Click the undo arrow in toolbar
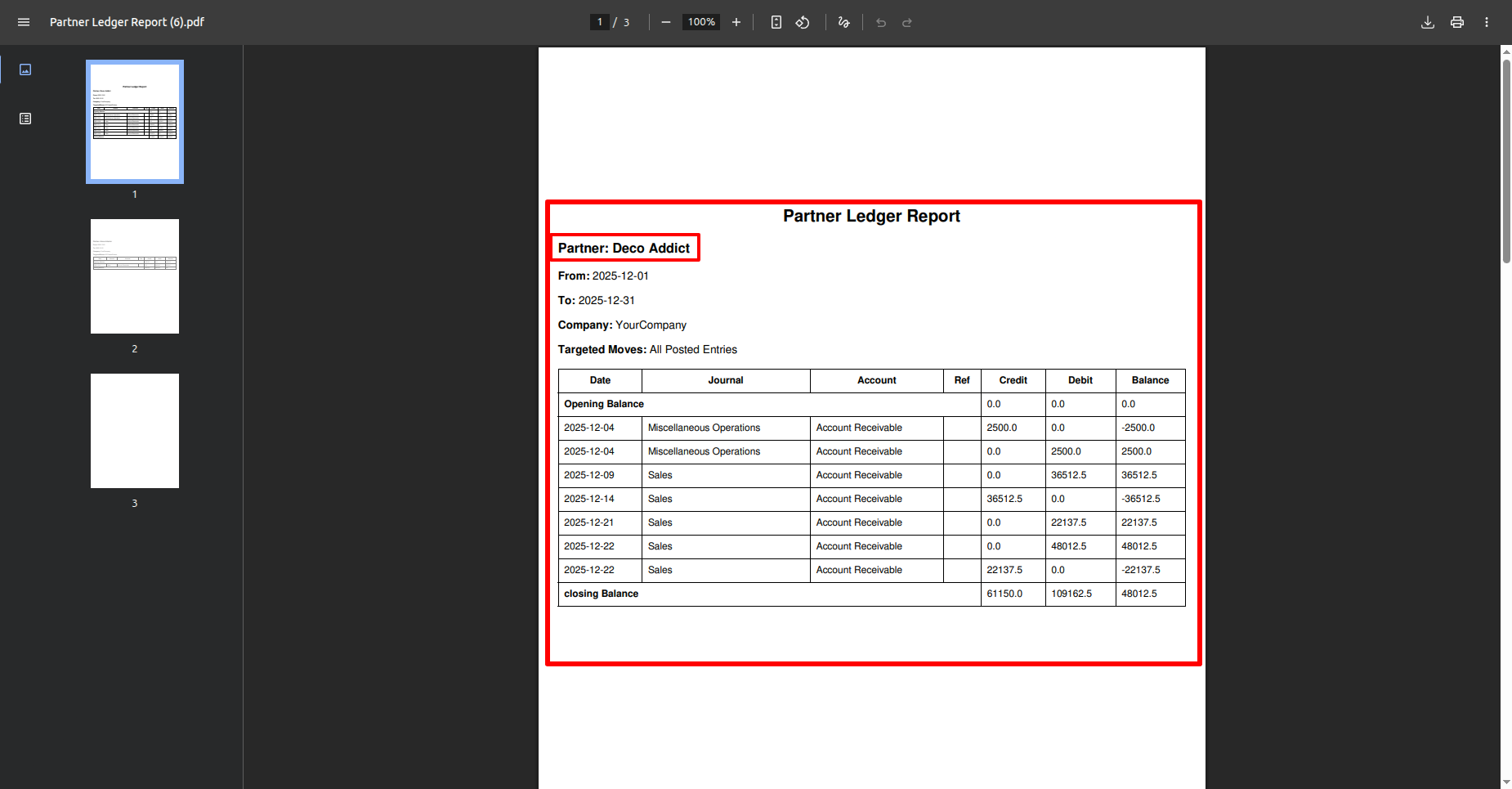 point(881,22)
